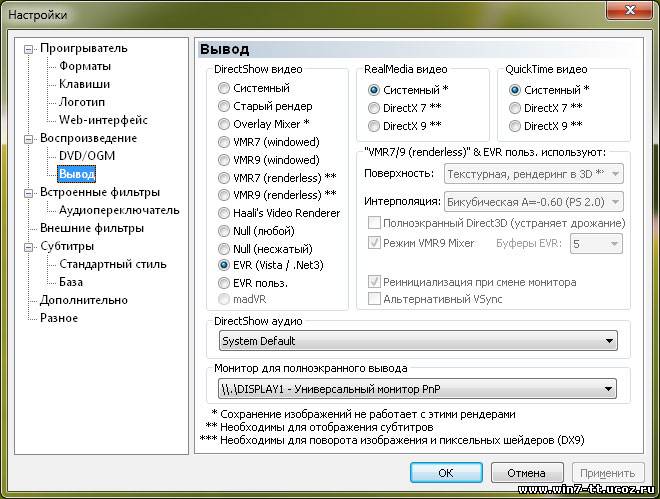Screen dimensions: 660x499
Task: Select Haali's Video Renderer
Action: click(224, 213)
